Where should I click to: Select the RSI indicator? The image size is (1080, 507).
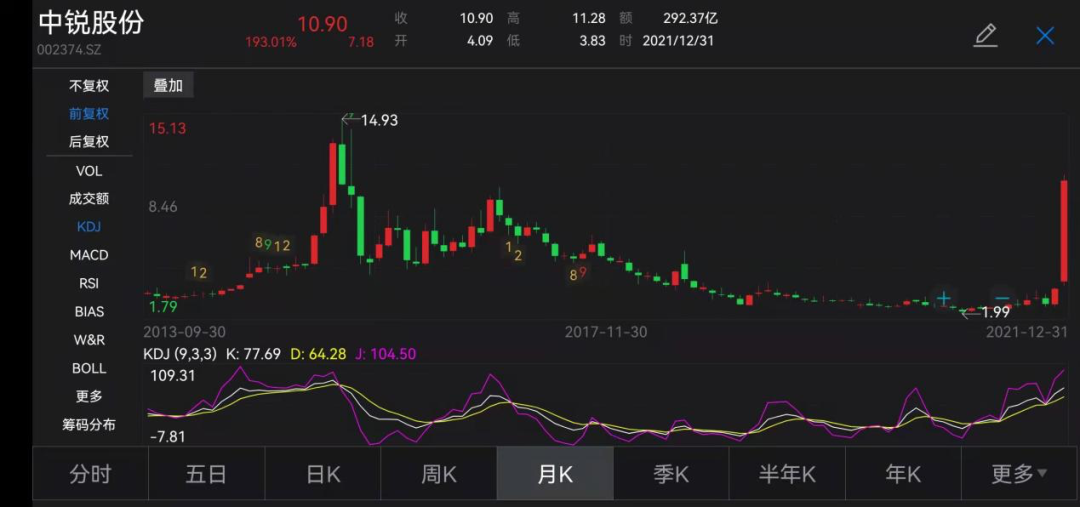[x=89, y=283]
